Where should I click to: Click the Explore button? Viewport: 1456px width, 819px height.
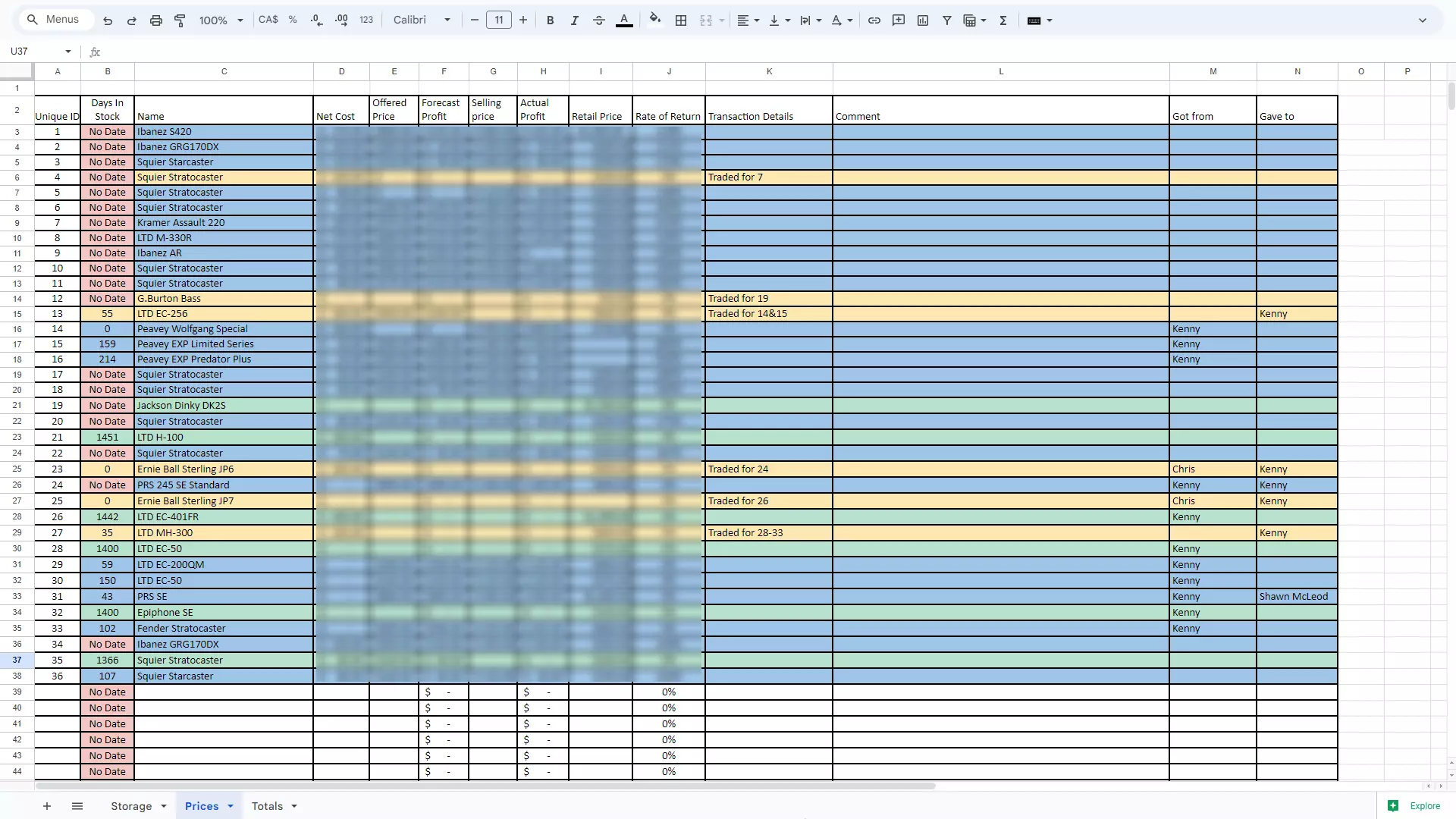point(1415,806)
